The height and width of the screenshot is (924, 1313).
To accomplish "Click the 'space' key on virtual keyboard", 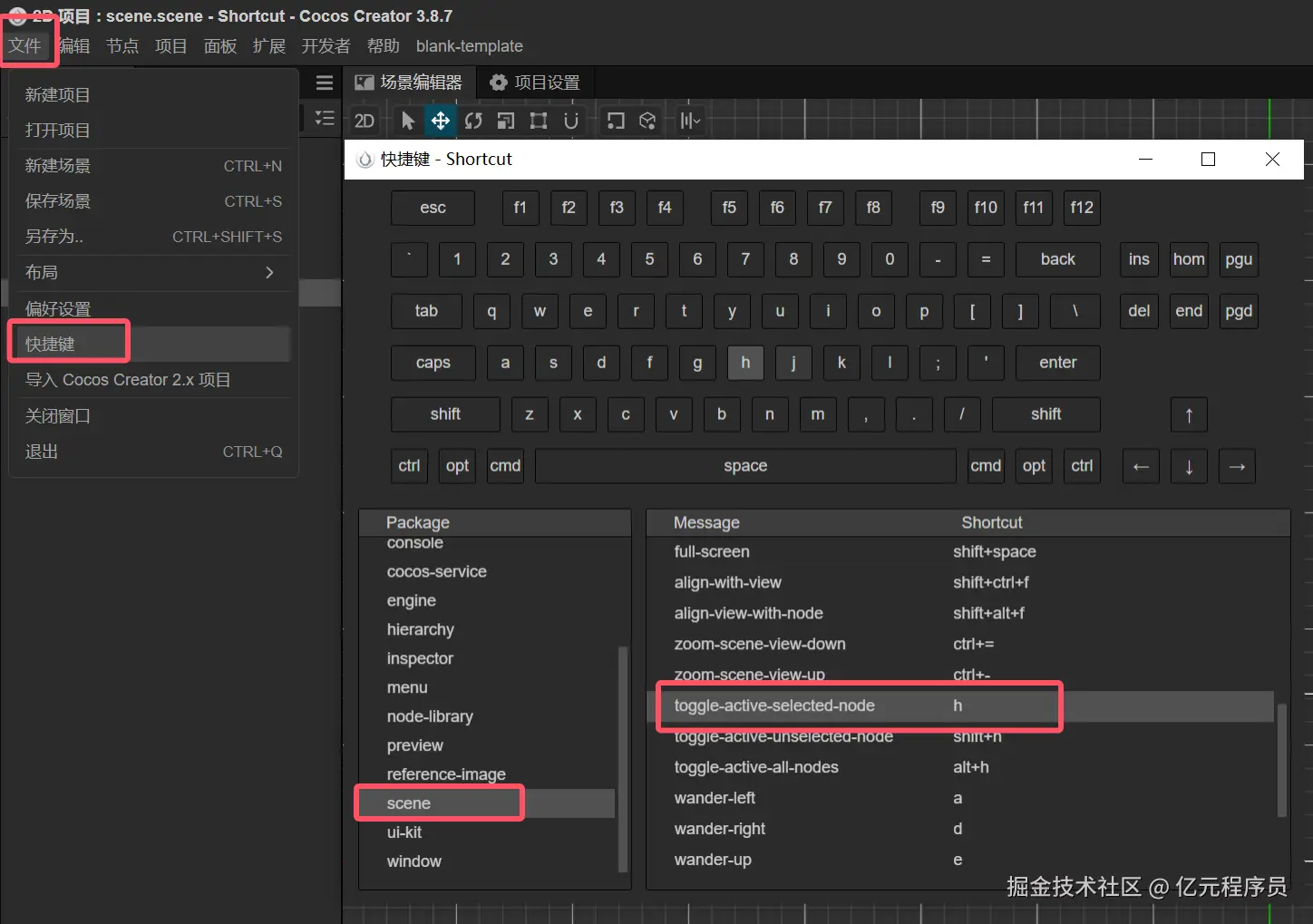I will [x=745, y=466].
